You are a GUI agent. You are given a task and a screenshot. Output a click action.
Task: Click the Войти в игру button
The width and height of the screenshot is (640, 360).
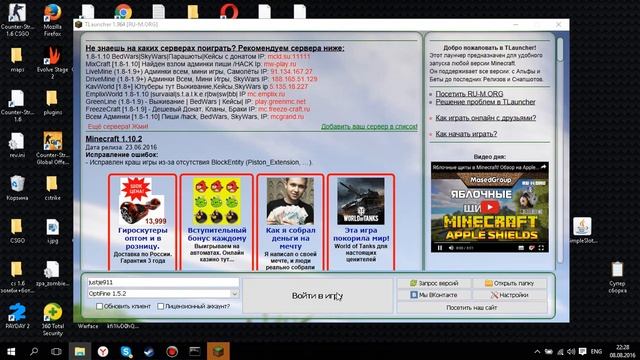coord(318,296)
